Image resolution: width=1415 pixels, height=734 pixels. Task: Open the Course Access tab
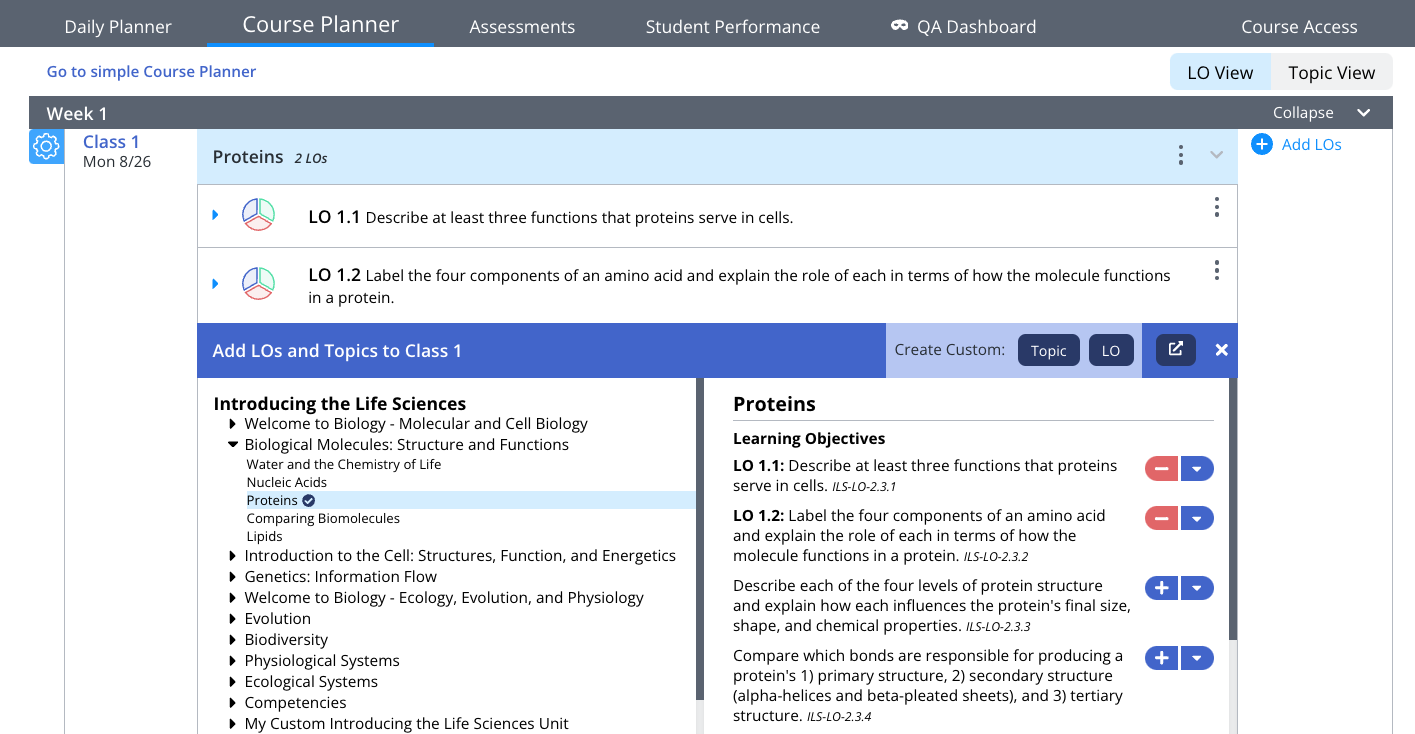pyautogui.click(x=1299, y=27)
